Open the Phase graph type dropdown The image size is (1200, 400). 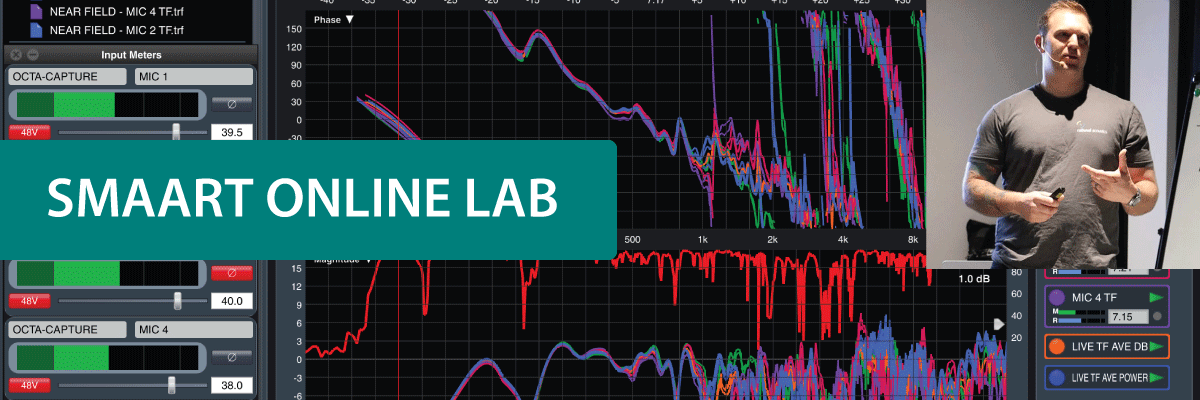coord(334,19)
